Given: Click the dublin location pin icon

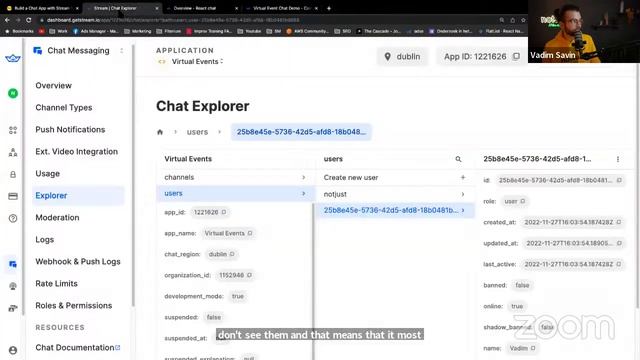Looking at the screenshot, I should 387,57.
